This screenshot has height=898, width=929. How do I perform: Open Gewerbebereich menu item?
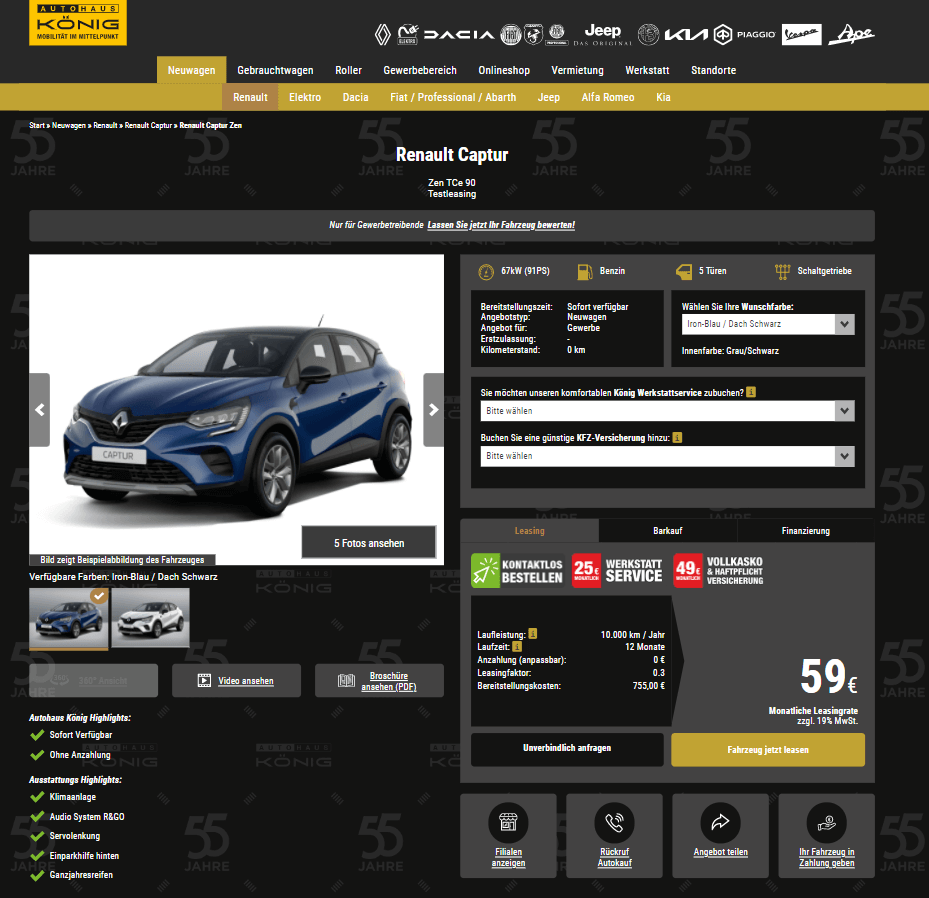(x=420, y=70)
